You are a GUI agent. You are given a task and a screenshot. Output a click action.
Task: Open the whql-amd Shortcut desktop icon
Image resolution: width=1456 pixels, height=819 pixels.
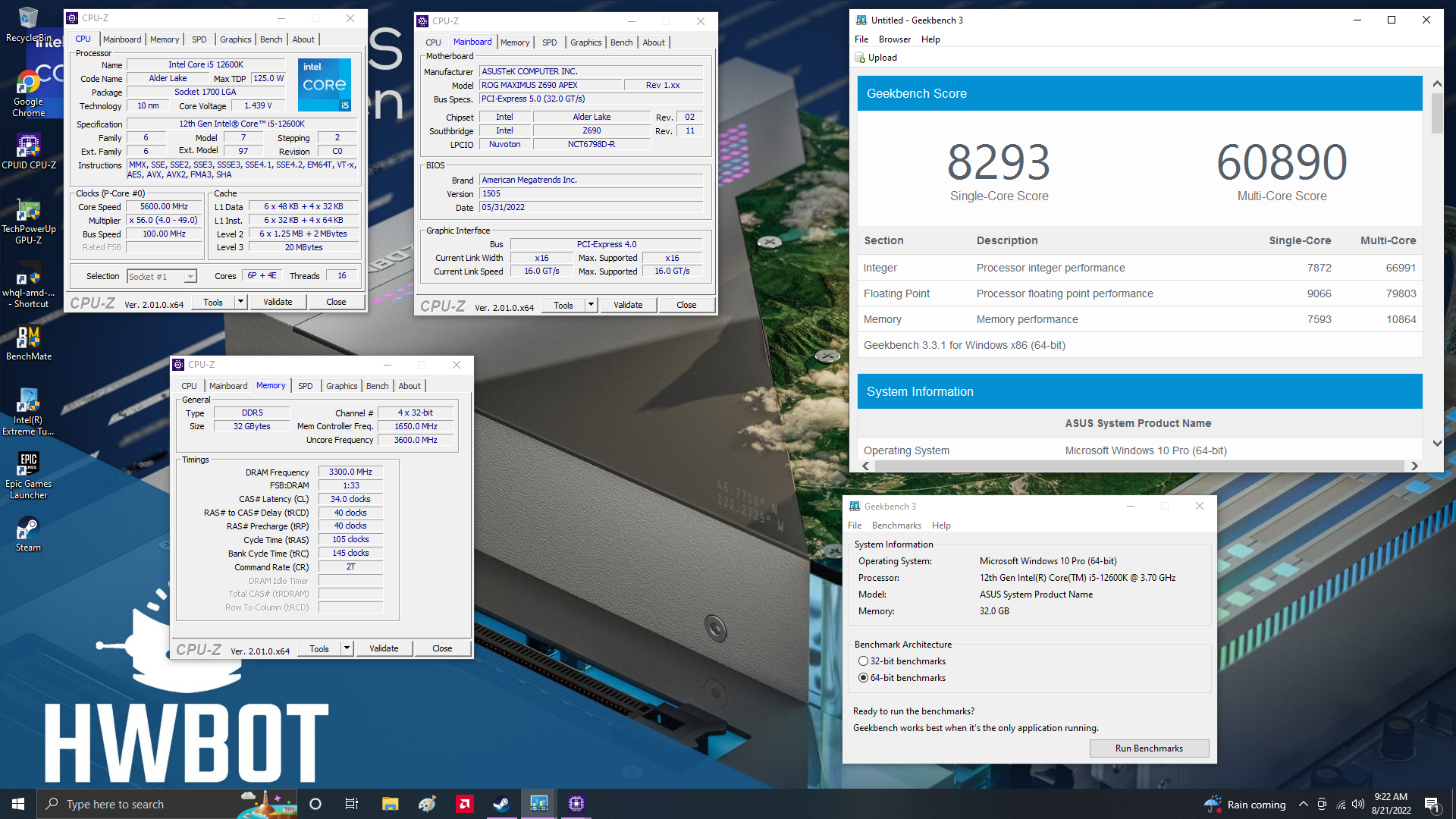[28, 285]
